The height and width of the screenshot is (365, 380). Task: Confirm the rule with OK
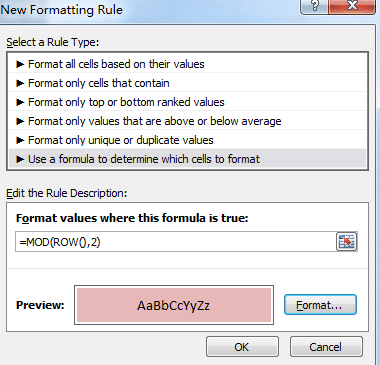point(242,347)
